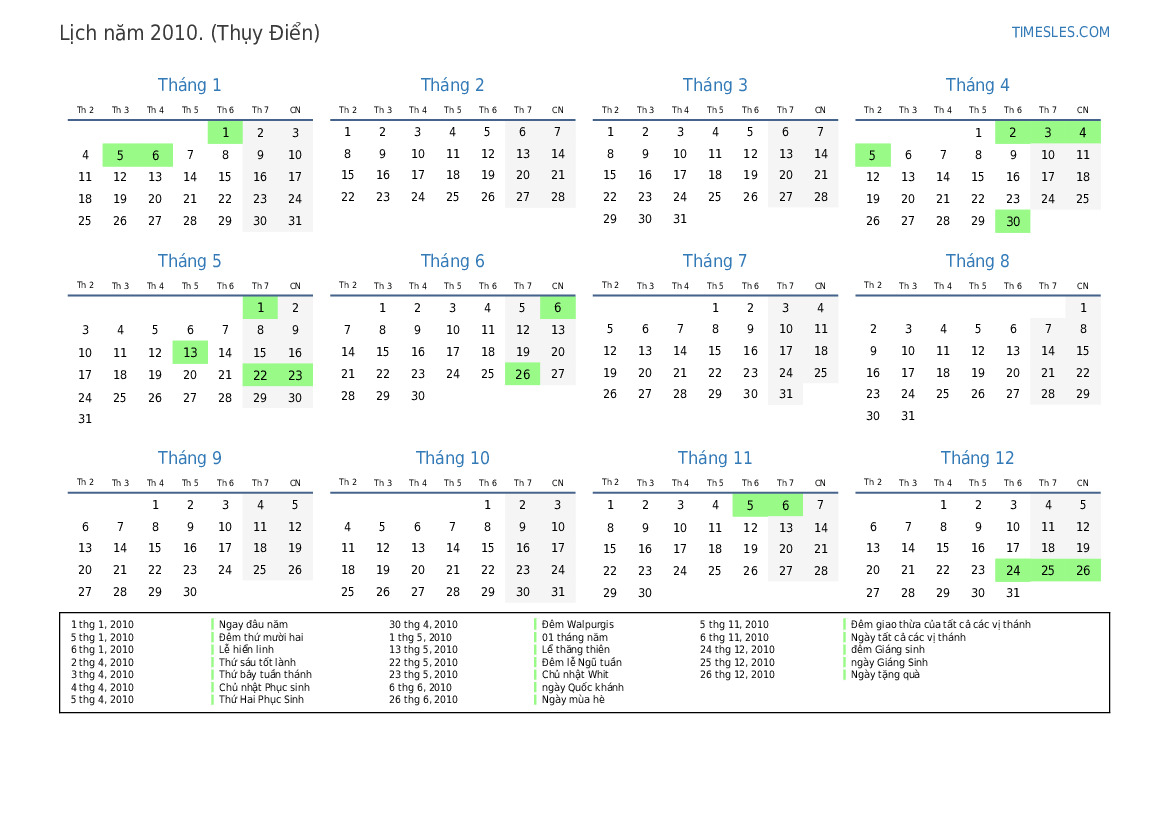This screenshot has height=827, width=1169.
Task: Click highlighted day 30 in Tháng 4
Action: (1012, 222)
